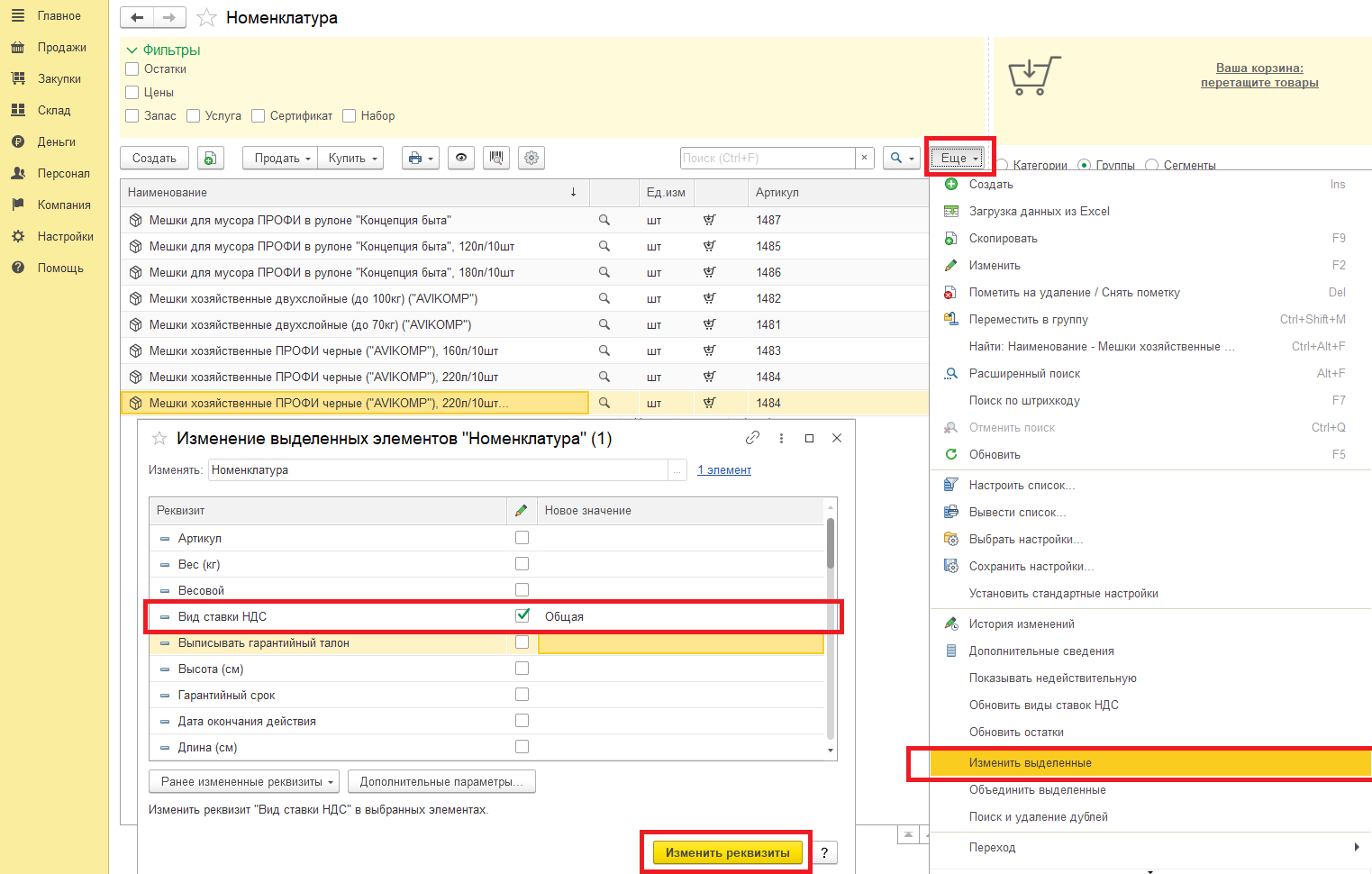Click the shopping cart basket icon
Screen dimensions: 1372x874
1032,76
